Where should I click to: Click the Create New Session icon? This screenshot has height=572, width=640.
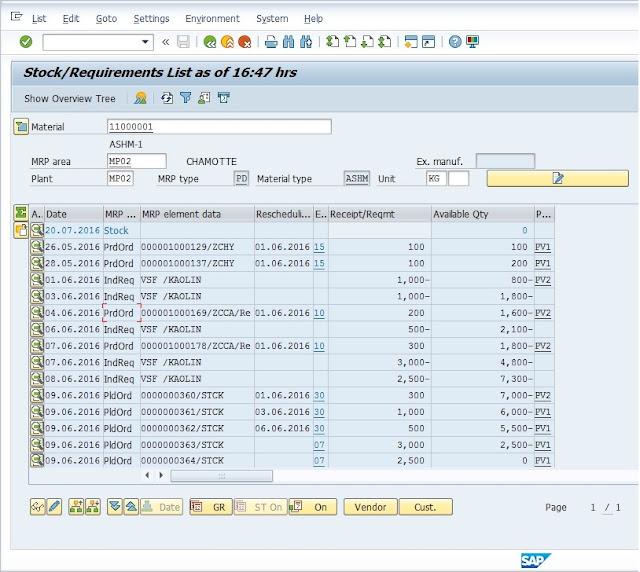tap(411, 42)
